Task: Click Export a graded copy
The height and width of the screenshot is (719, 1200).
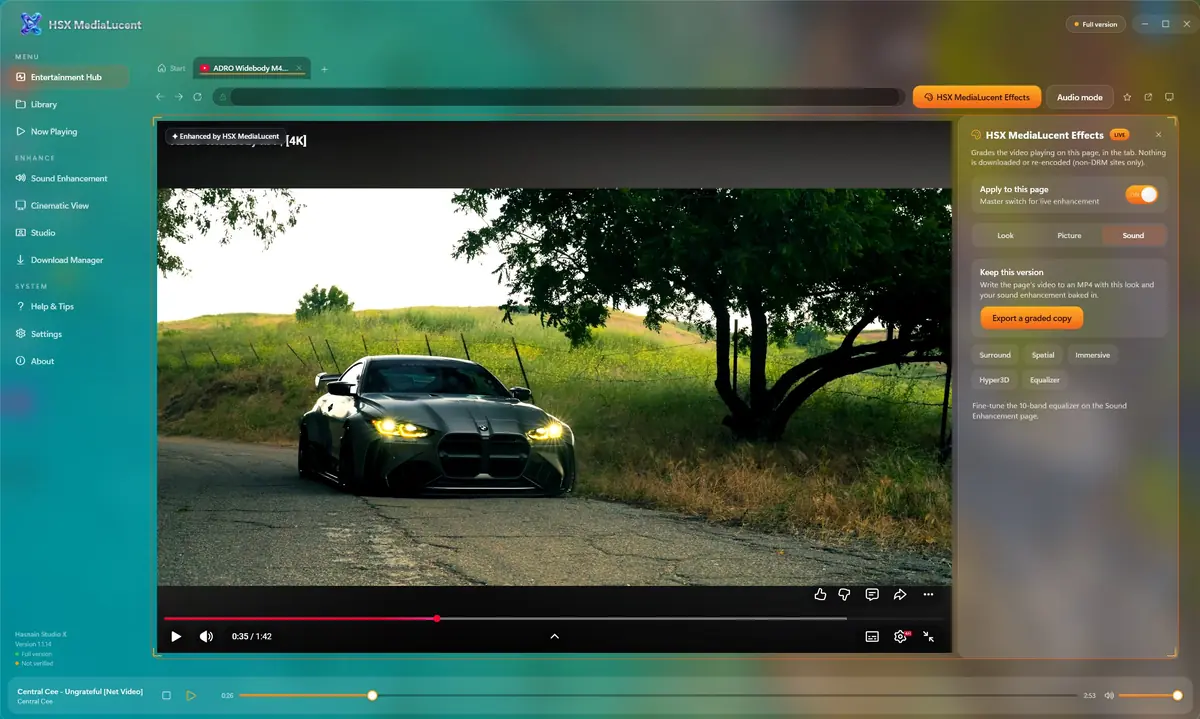Action: 1032,318
